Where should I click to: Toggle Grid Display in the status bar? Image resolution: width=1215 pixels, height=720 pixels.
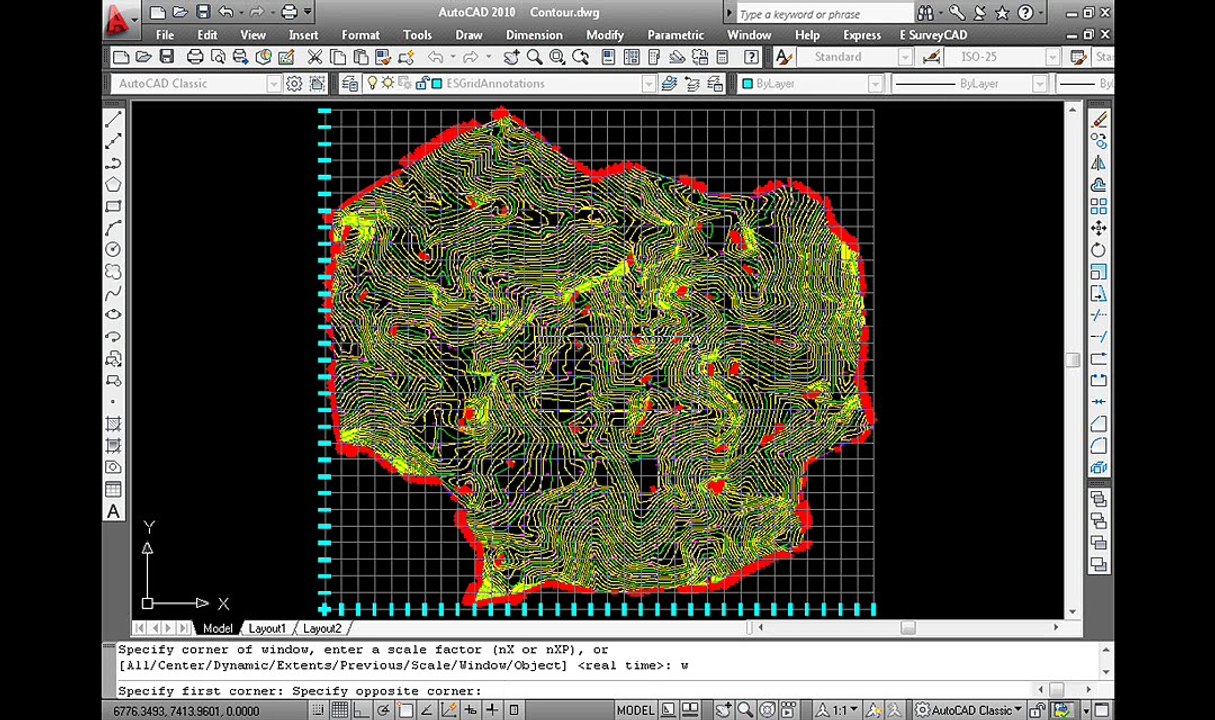pos(340,710)
